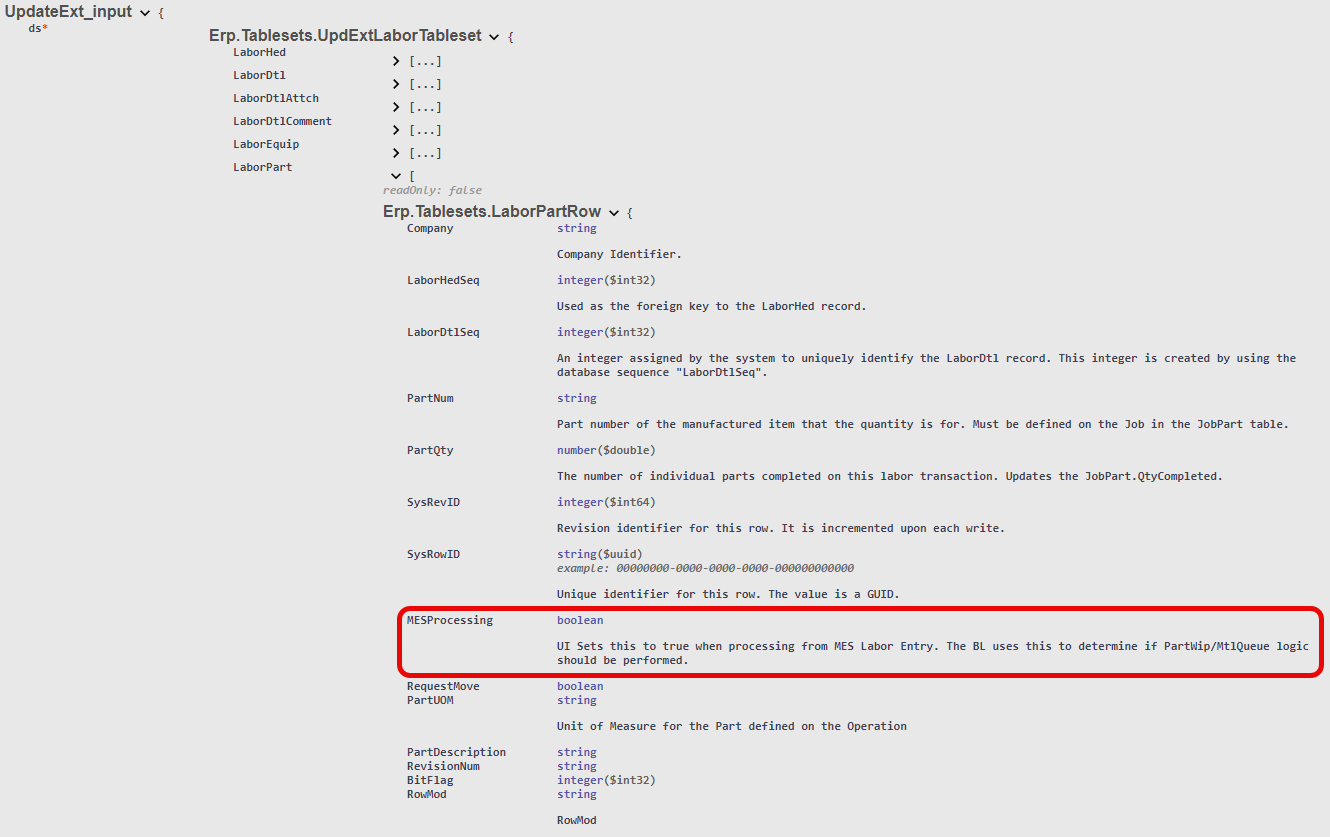
Task: Click the MES Labor Entry description text
Action: coord(932,653)
